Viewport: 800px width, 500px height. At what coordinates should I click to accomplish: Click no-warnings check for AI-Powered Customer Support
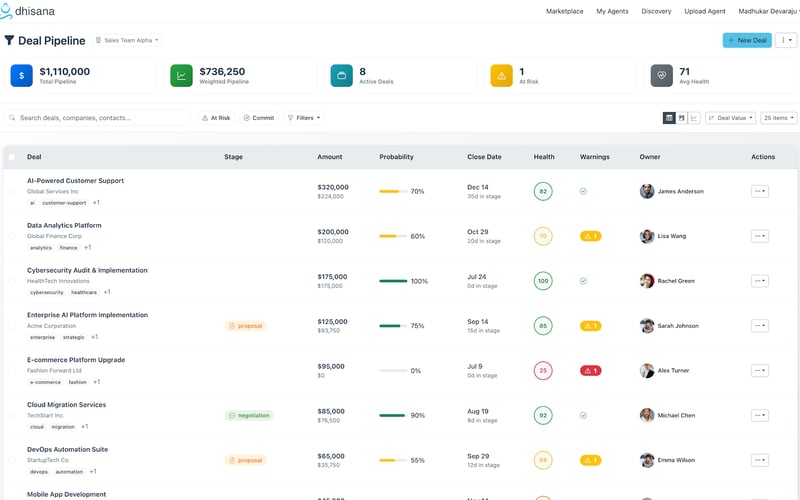[583, 191]
